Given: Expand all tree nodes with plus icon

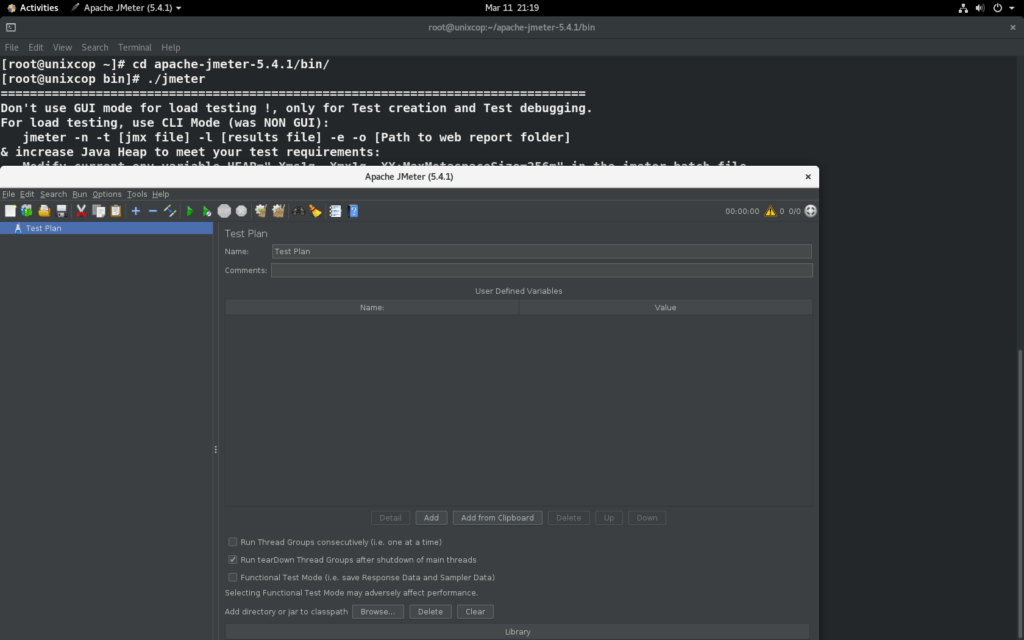Looking at the screenshot, I should pyautogui.click(x=136, y=211).
